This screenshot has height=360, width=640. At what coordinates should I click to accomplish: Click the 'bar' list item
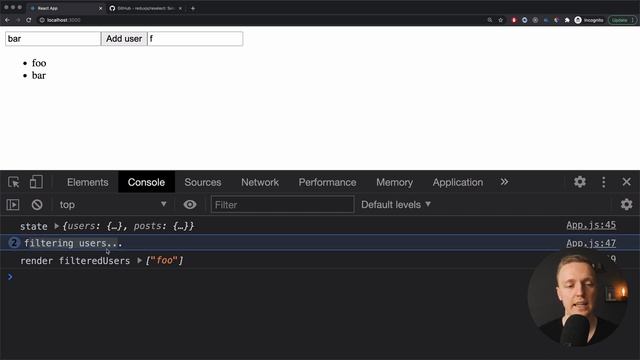coord(39,76)
